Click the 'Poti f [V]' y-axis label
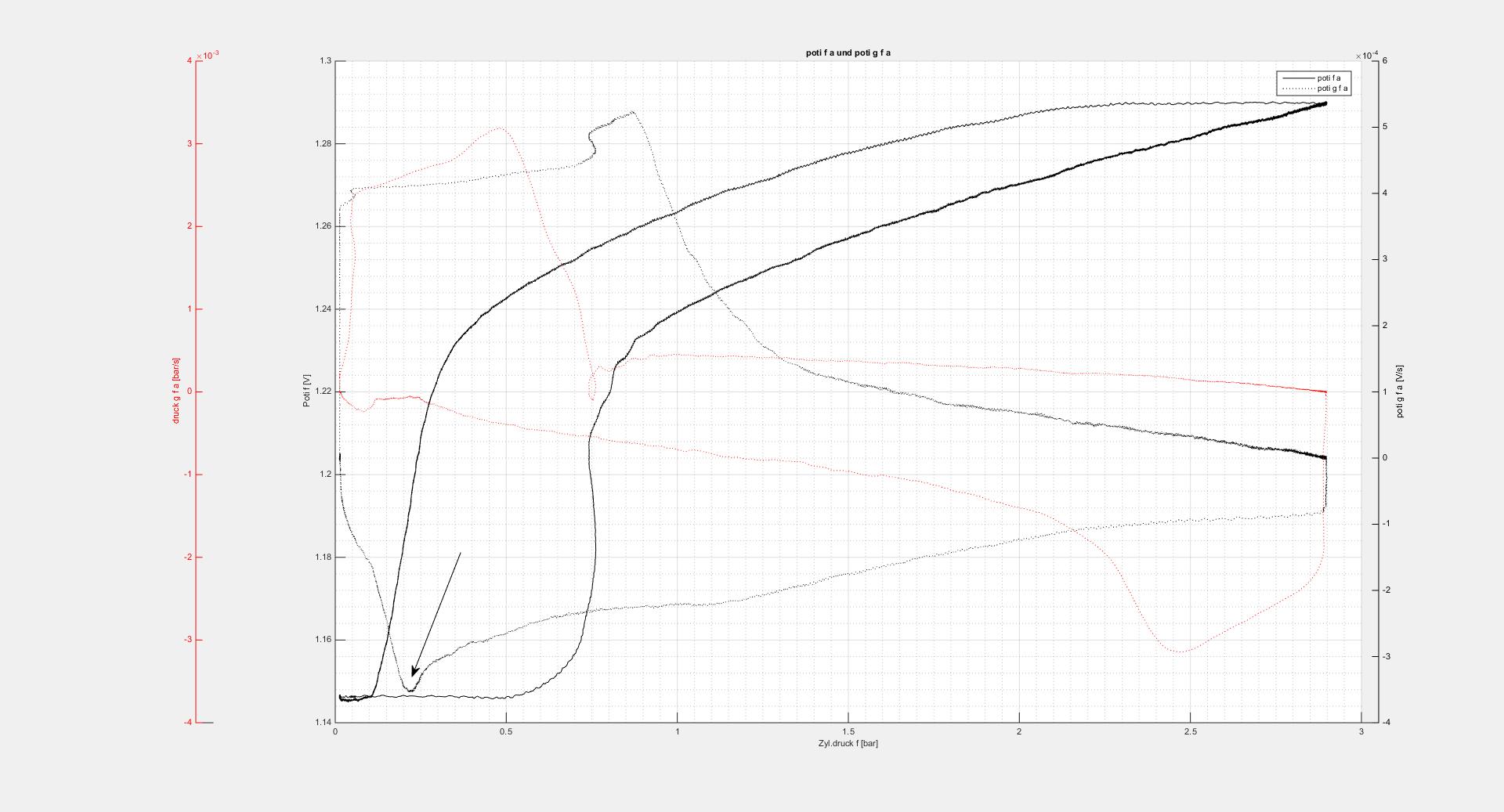 [x=307, y=391]
